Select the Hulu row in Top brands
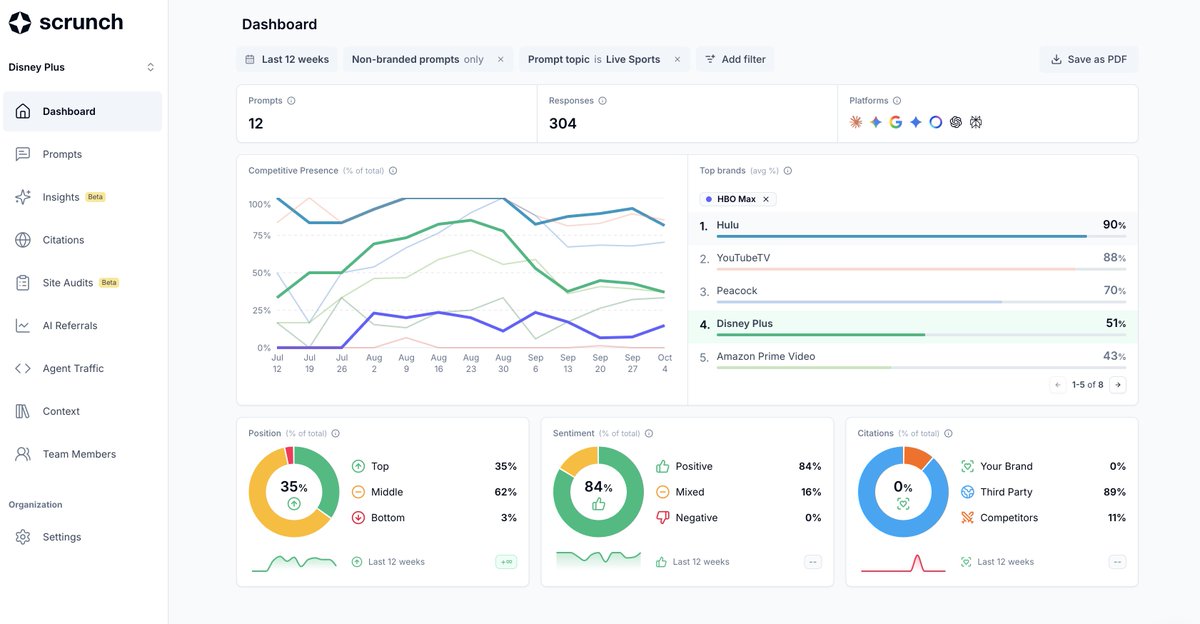 pos(913,228)
